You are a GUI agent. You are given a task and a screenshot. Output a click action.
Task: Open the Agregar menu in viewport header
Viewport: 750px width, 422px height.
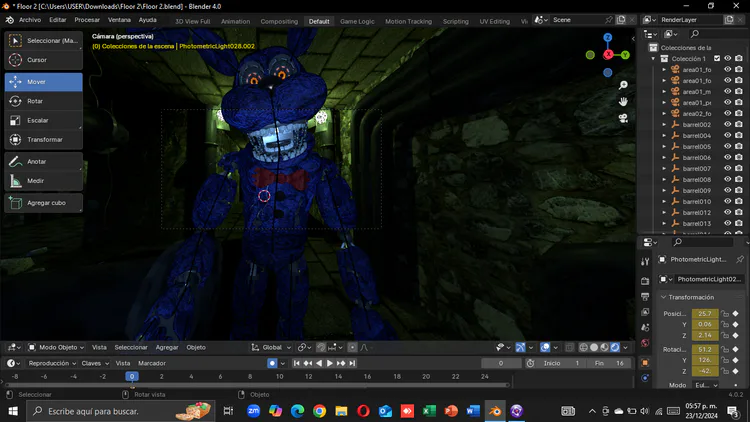pos(166,347)
